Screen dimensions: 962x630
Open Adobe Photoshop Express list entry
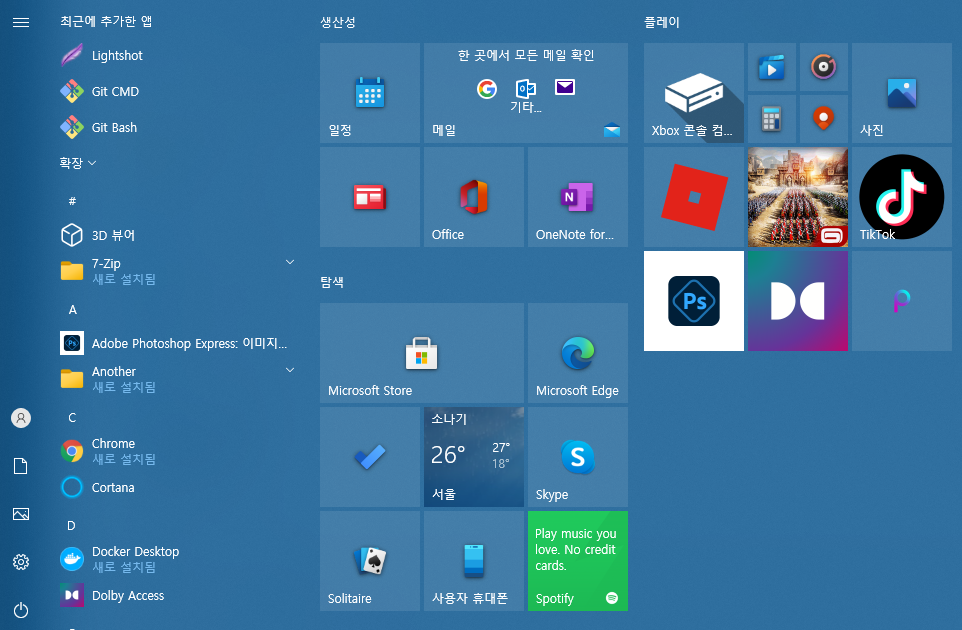coord(178,343)
